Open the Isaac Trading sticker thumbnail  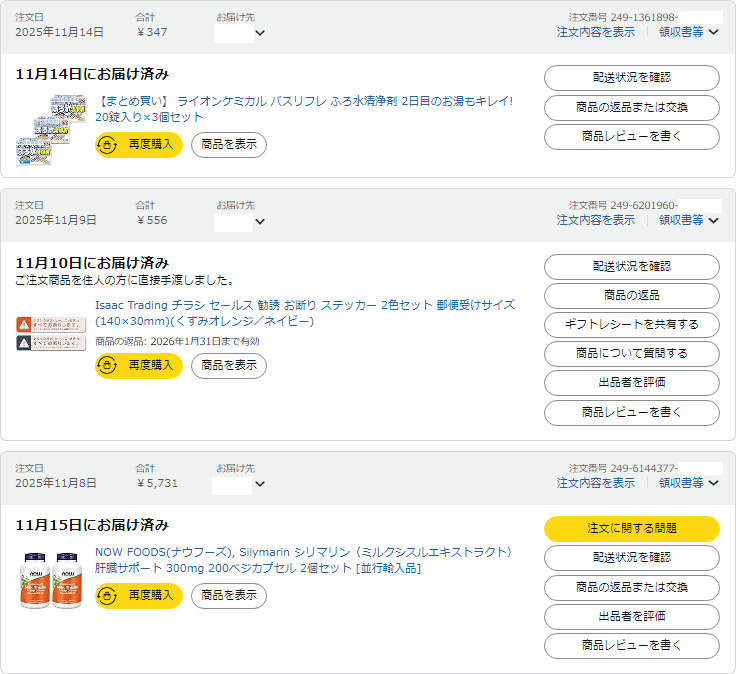50,333
